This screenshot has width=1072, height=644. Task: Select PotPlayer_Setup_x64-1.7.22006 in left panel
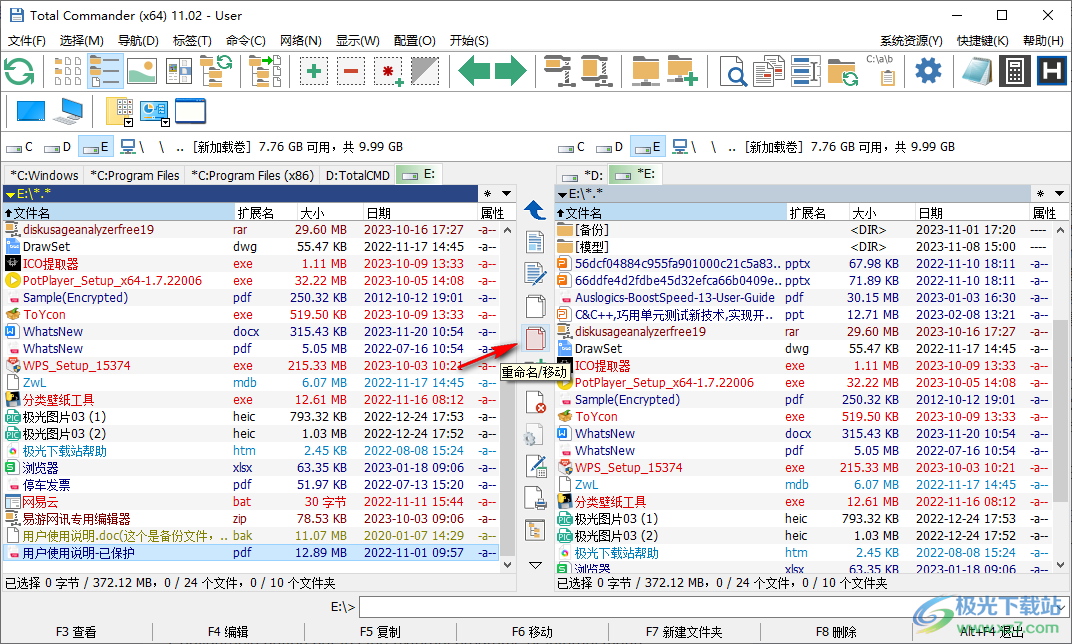[112, 280]
